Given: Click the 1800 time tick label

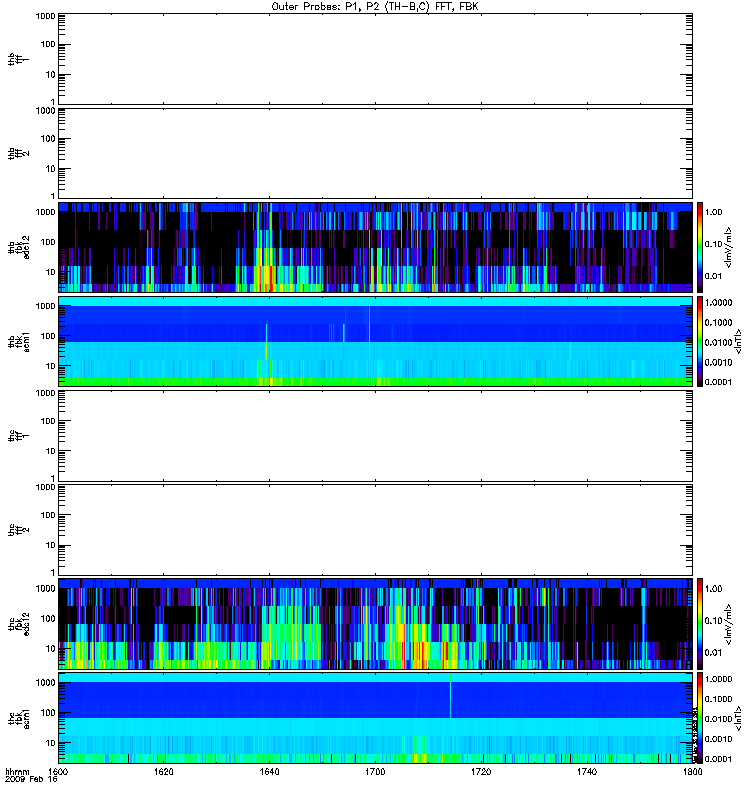Looking at the screenshot, I should (x=692, y=772).
